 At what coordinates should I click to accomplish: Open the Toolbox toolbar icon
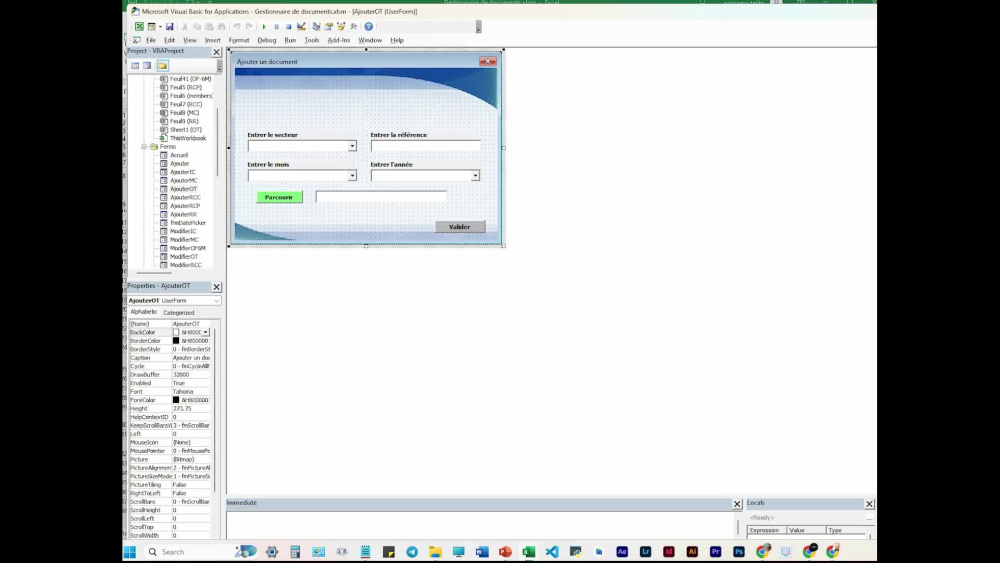coord(353,26)
